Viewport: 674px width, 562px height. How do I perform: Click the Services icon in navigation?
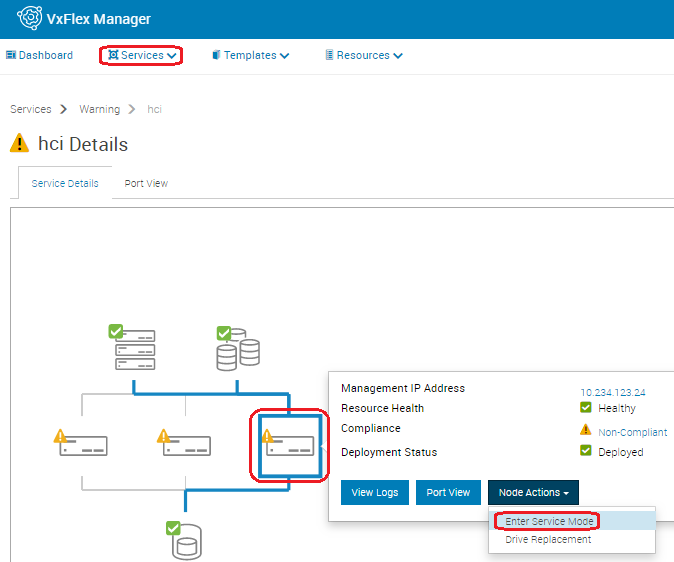(113, 55)
